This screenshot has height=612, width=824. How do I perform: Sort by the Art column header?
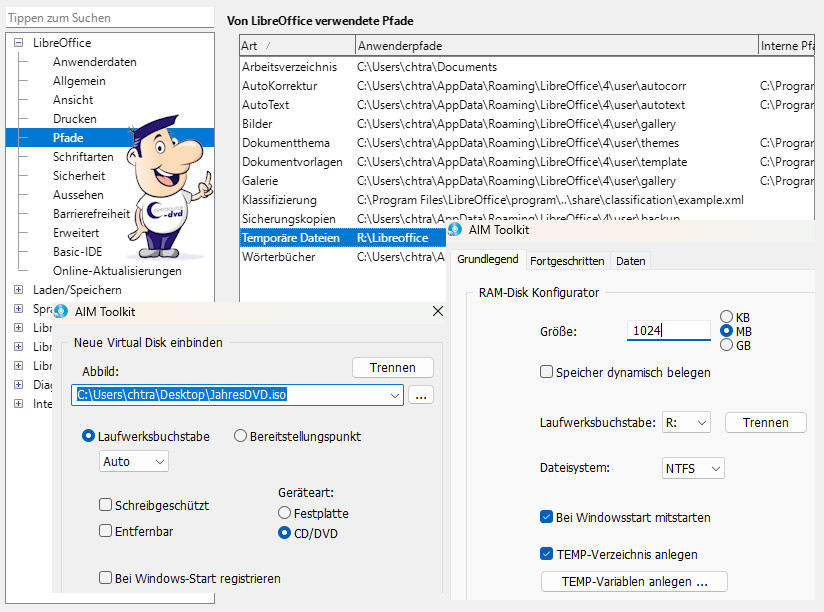pyautogui.click(x=297, y=46)
